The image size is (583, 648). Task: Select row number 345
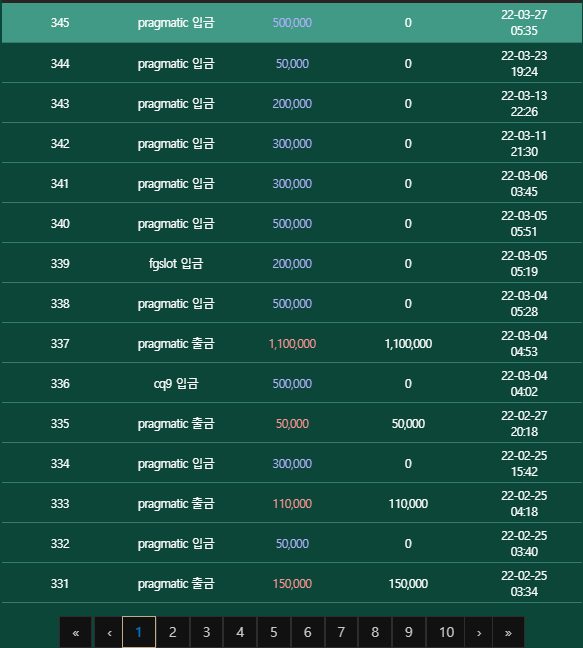coord(60,23)
